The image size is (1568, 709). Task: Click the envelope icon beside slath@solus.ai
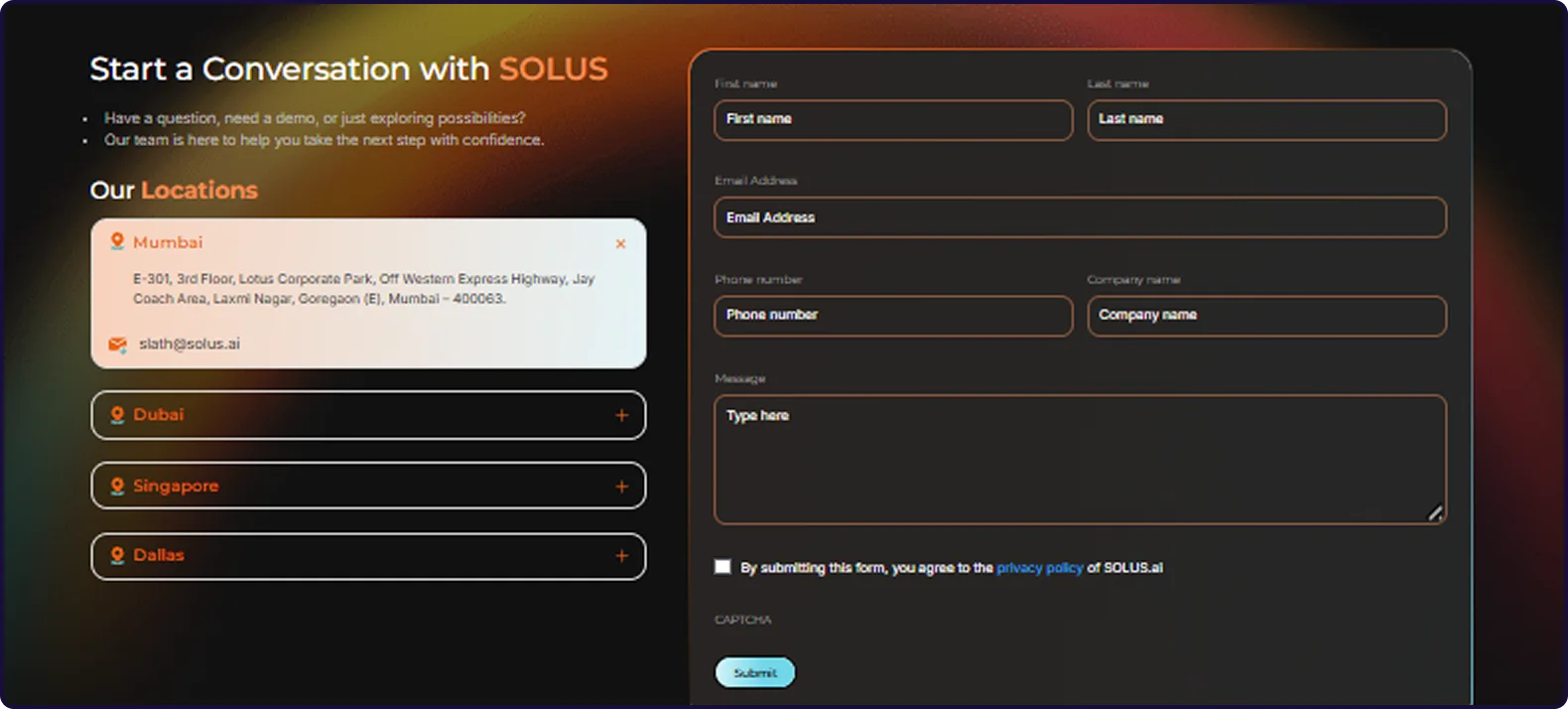click(117, 345)
